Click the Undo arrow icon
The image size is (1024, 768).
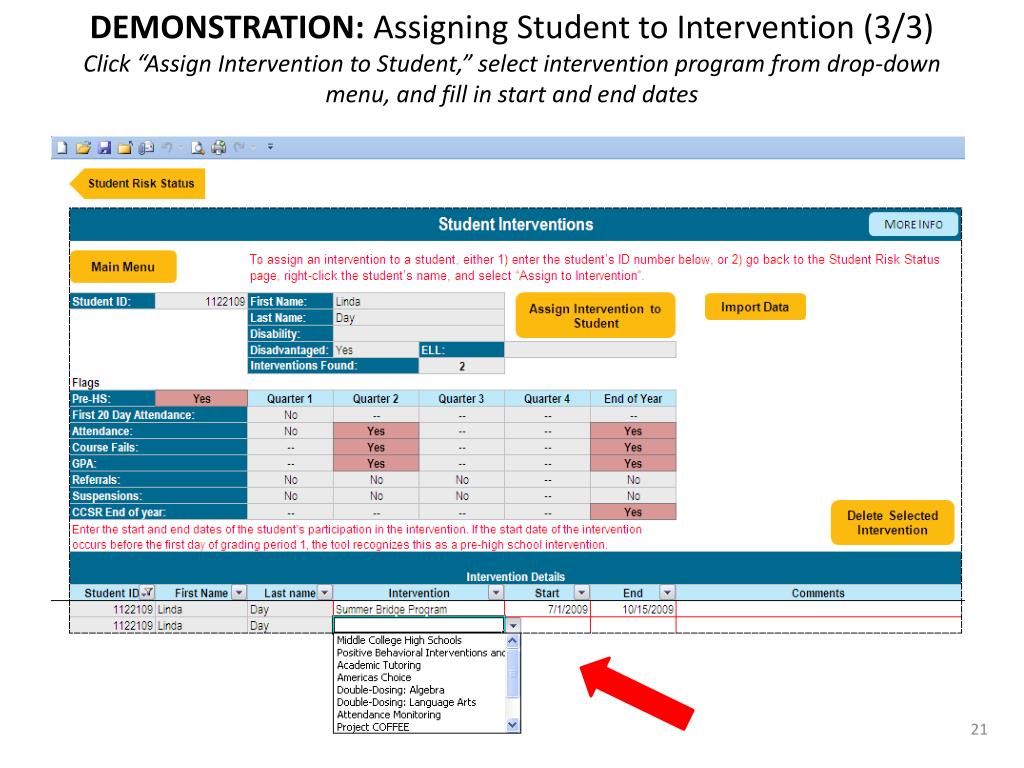coord(167,148)
